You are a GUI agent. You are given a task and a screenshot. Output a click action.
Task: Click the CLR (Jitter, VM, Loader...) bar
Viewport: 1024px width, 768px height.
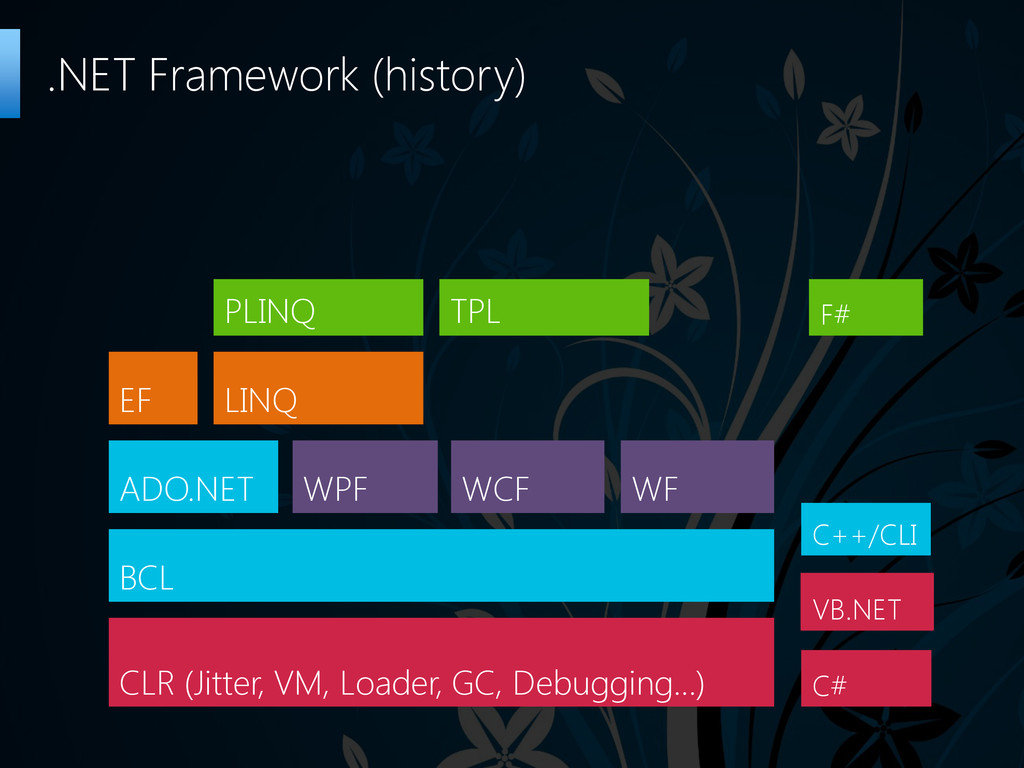(441, 662)
